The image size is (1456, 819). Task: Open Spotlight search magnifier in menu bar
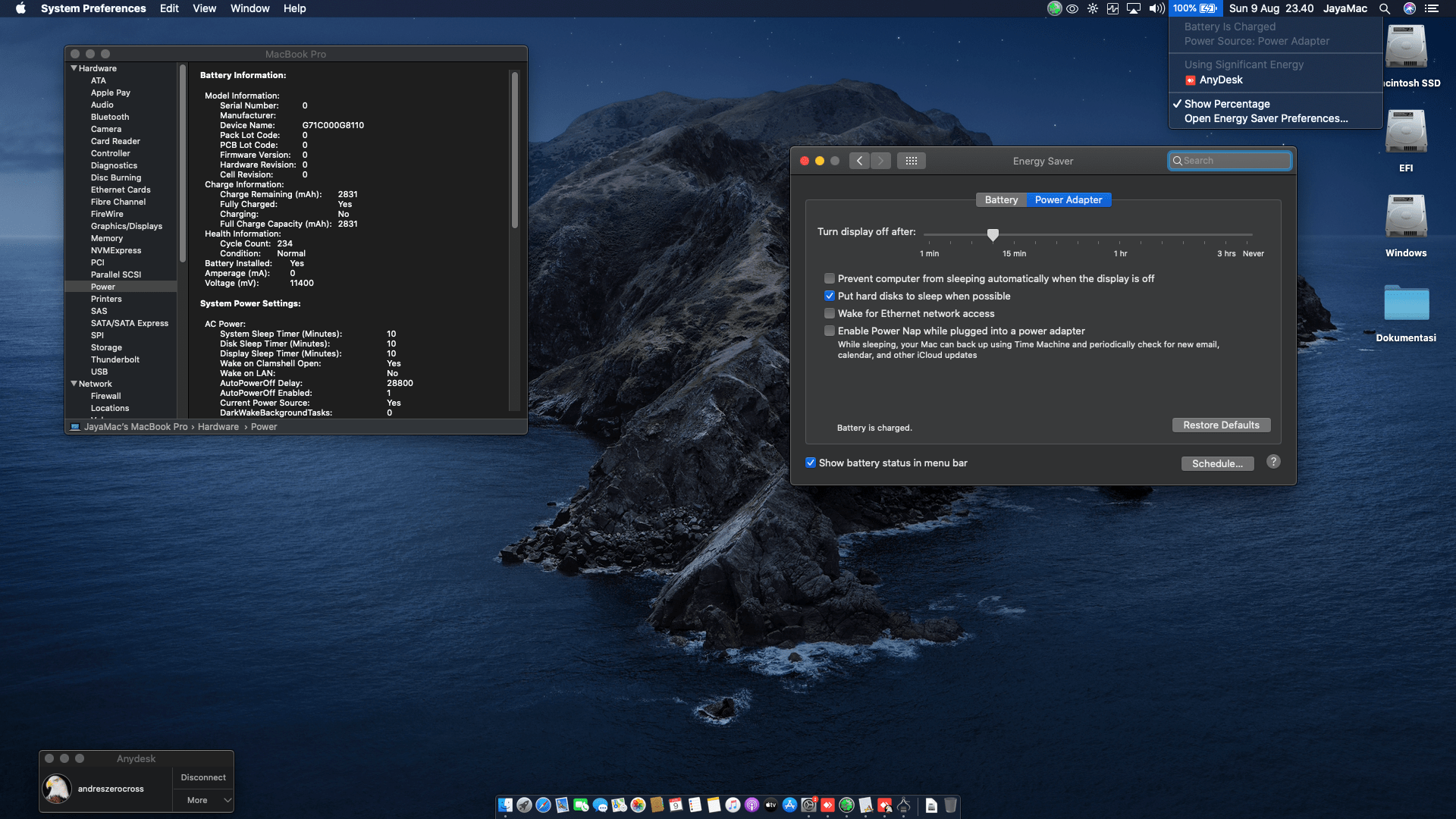(1384, 8)
